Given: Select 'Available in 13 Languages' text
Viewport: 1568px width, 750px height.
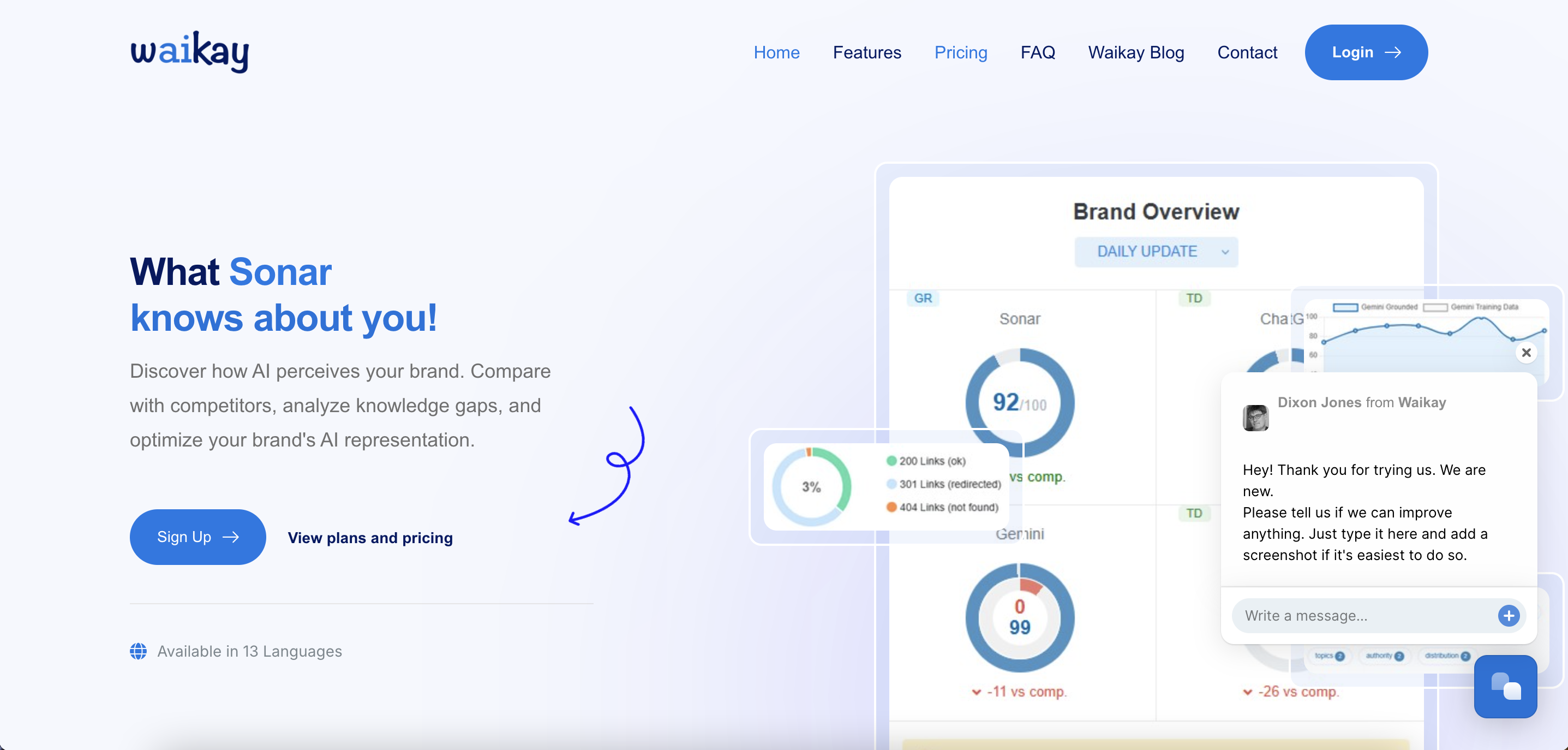Looking at the screenshot, I should click(x=249, y=651).
